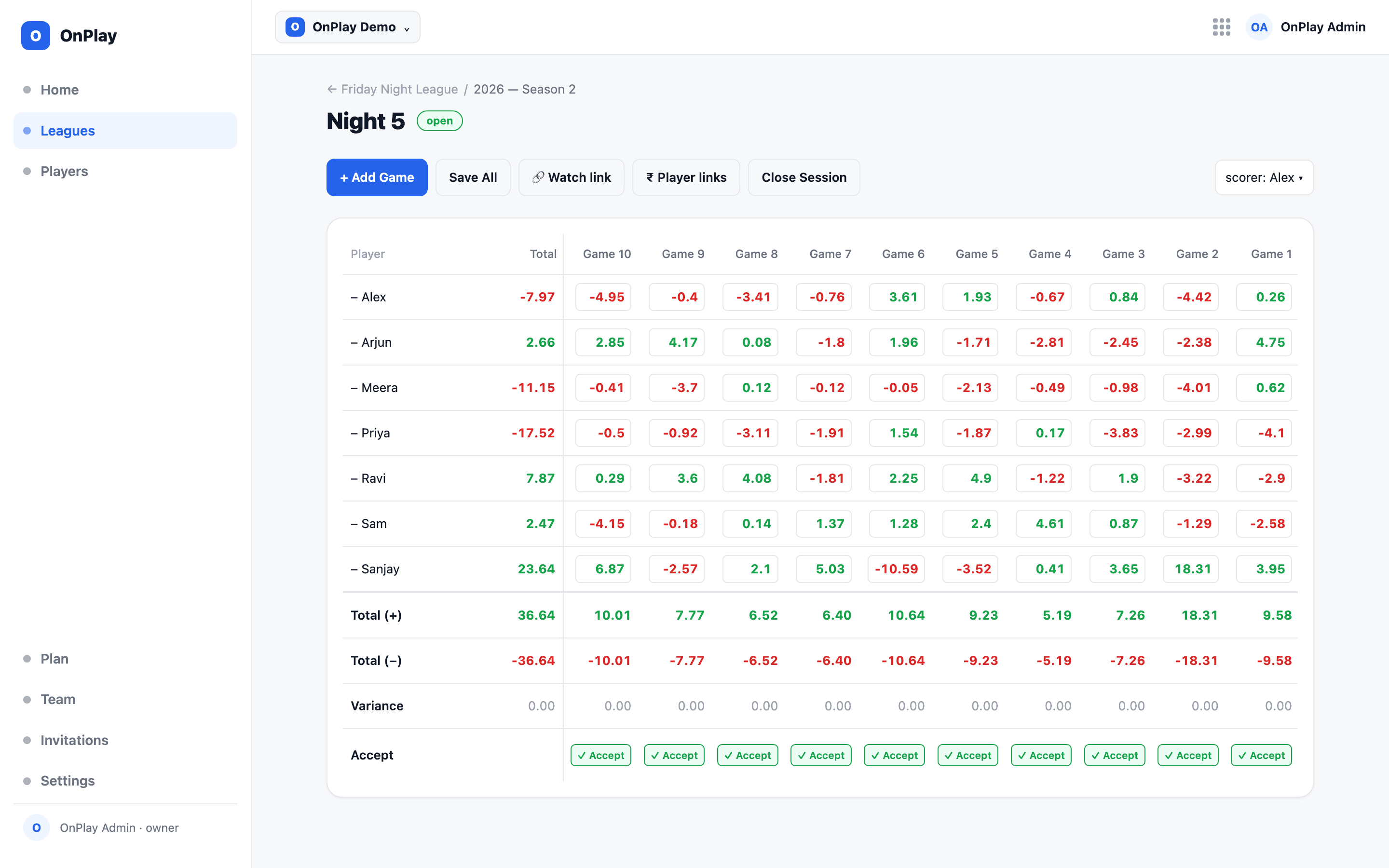The height and width of the screenshot is (868, 1389).
Task: Accept Game 10 scores
Action: click(600, 756)
